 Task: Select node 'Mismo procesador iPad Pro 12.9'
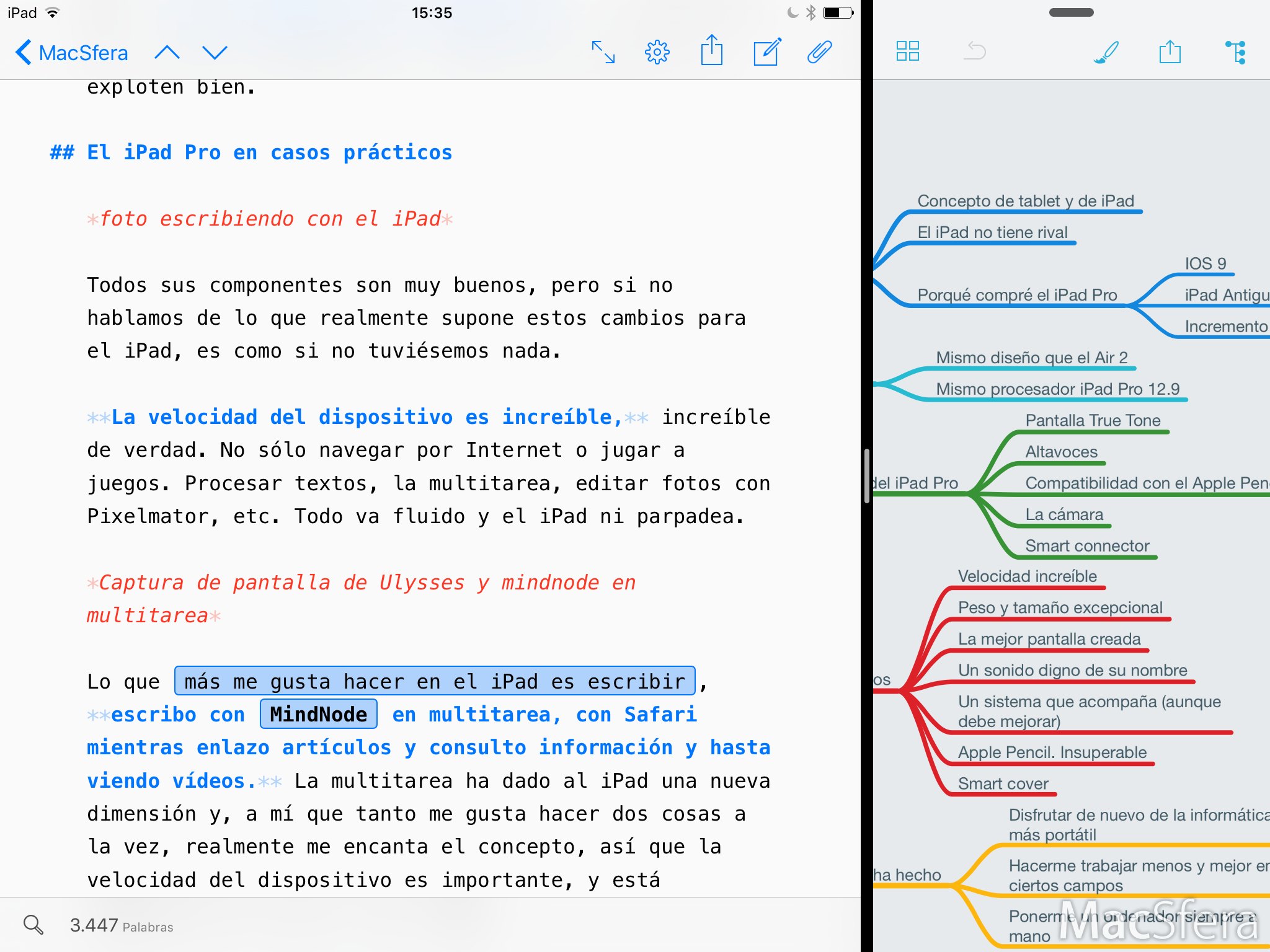(1058, 389)
